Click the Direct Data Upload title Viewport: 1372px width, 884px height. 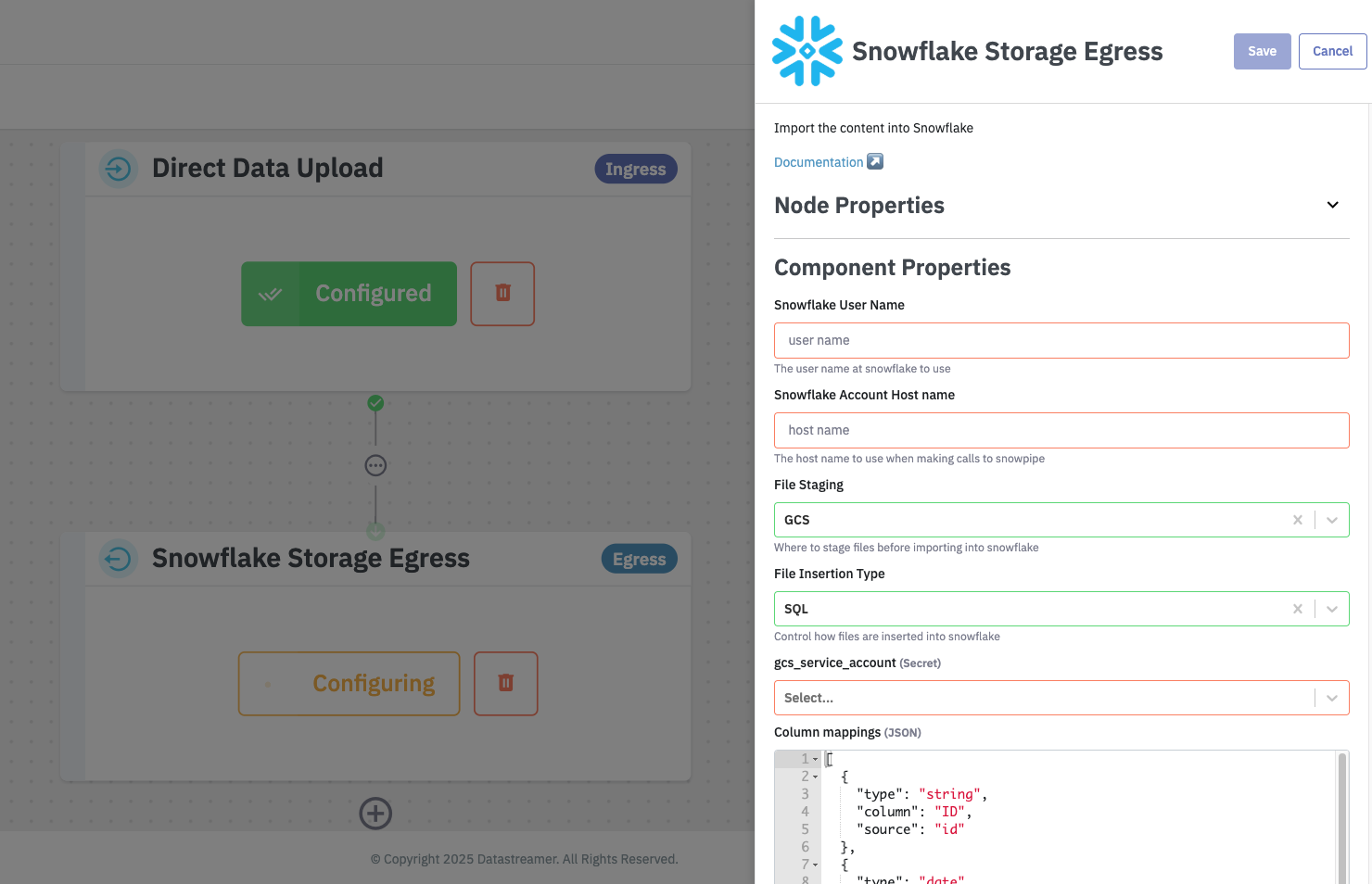(267, 169)
